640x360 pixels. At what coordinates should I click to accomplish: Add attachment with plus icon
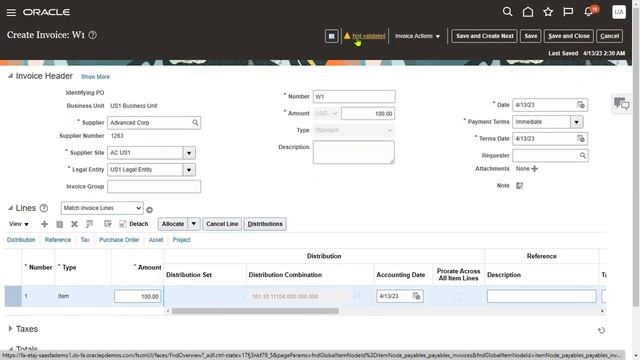click(x=535, y=169)
